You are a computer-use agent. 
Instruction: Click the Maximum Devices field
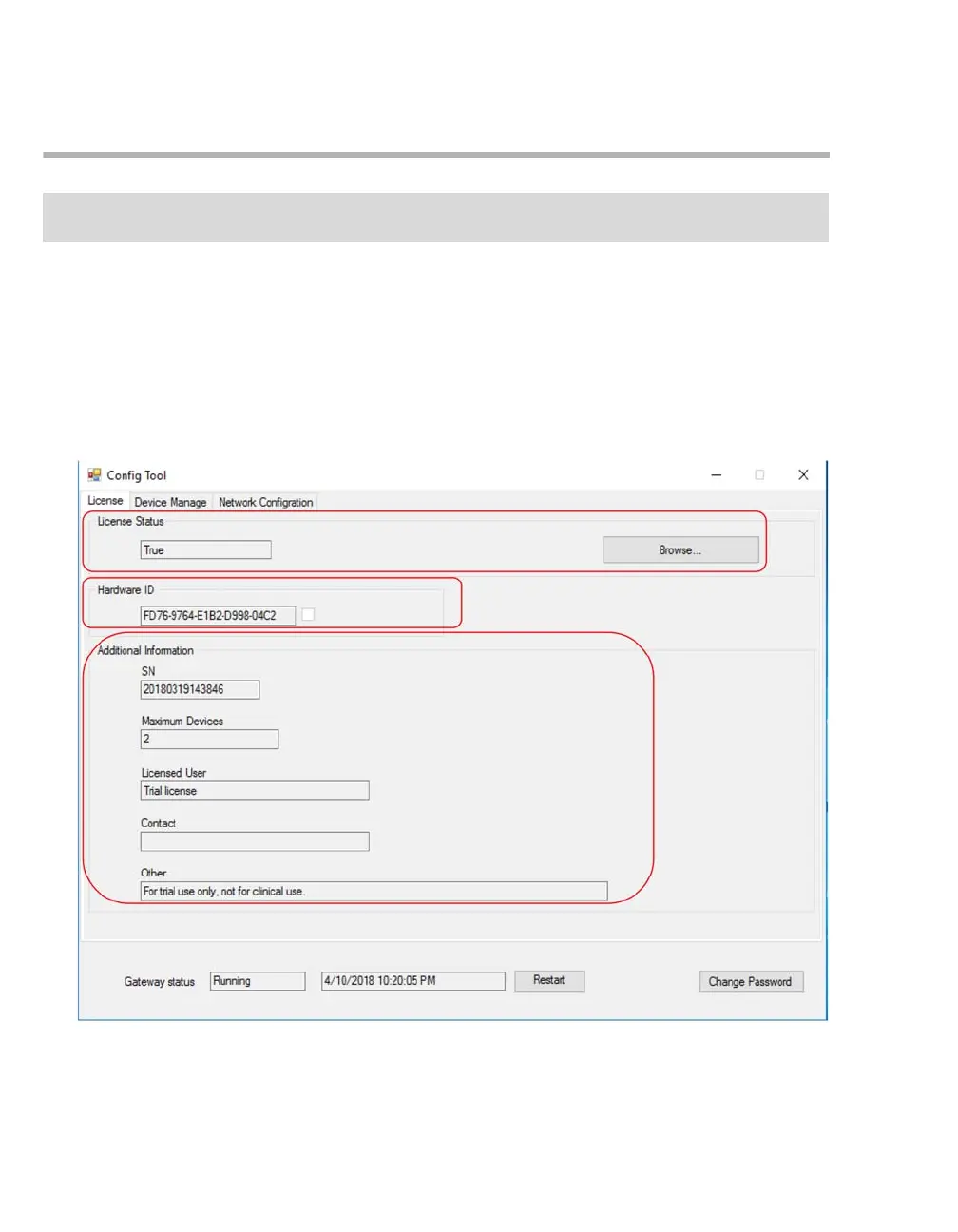pos(209,739)
